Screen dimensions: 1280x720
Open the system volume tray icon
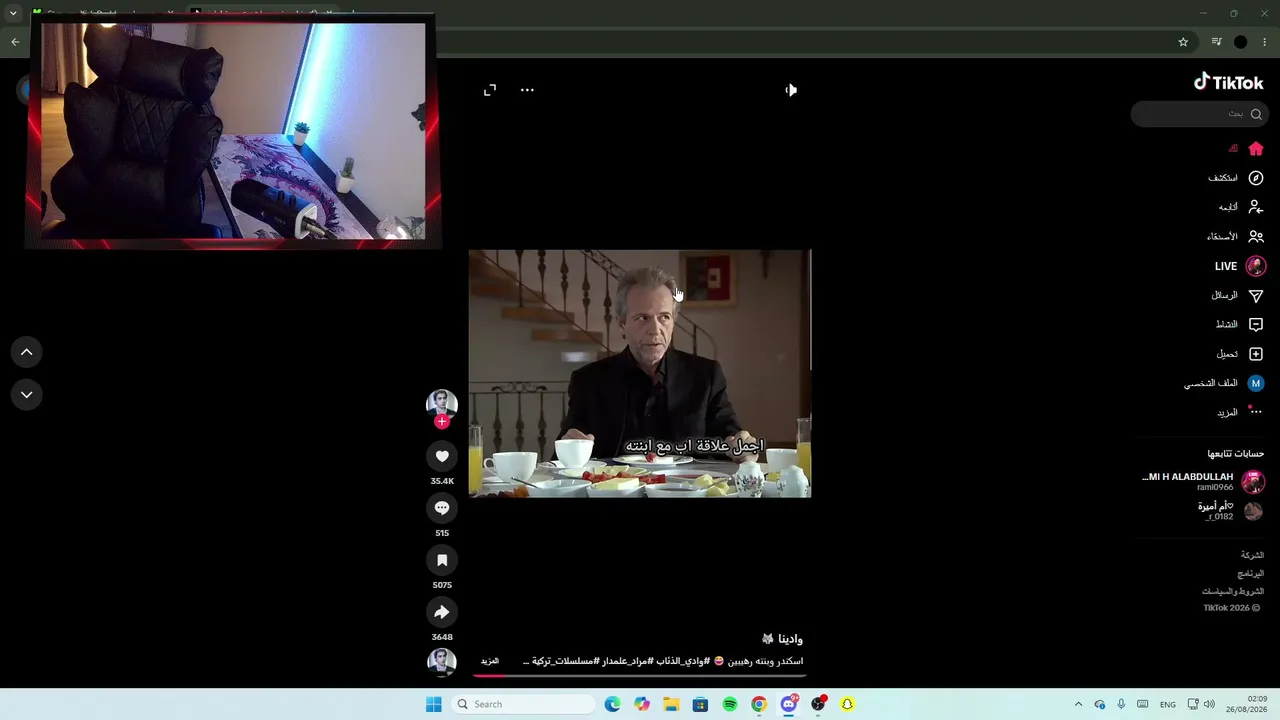pyautogui.click(x=1209, y=704)
